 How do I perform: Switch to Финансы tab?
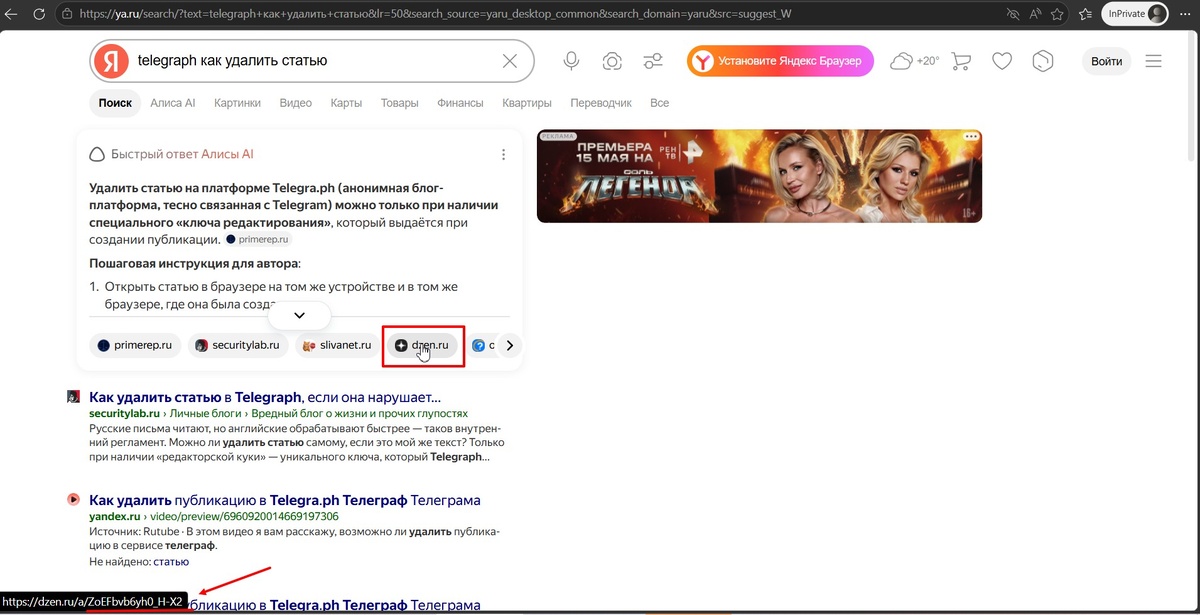point(460,103)
